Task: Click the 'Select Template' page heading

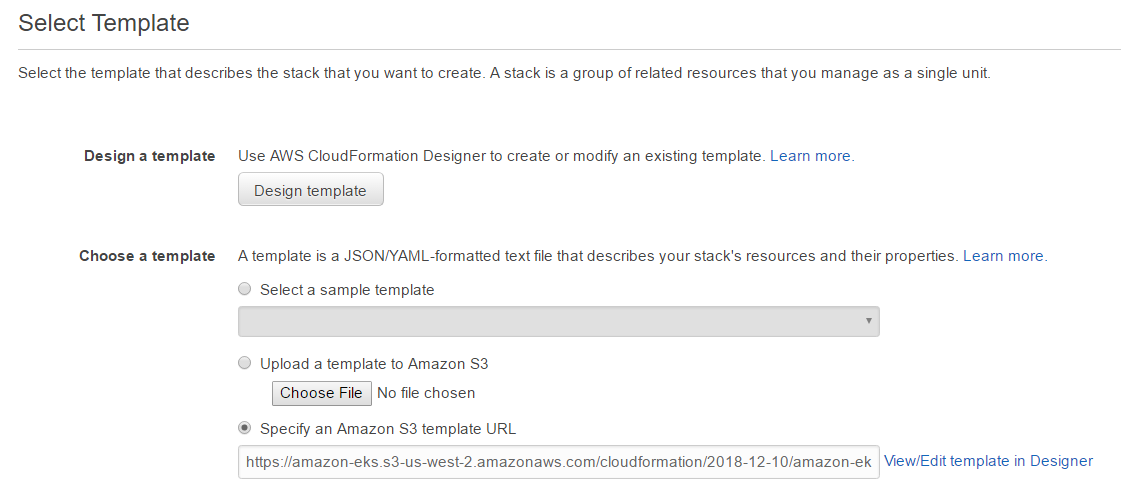Action: (x=104, y=23)
